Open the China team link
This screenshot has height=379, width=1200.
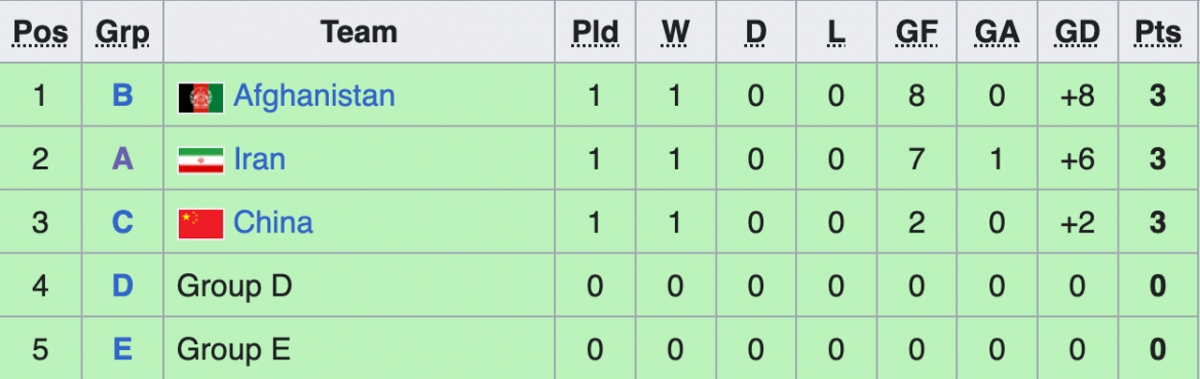273,222
